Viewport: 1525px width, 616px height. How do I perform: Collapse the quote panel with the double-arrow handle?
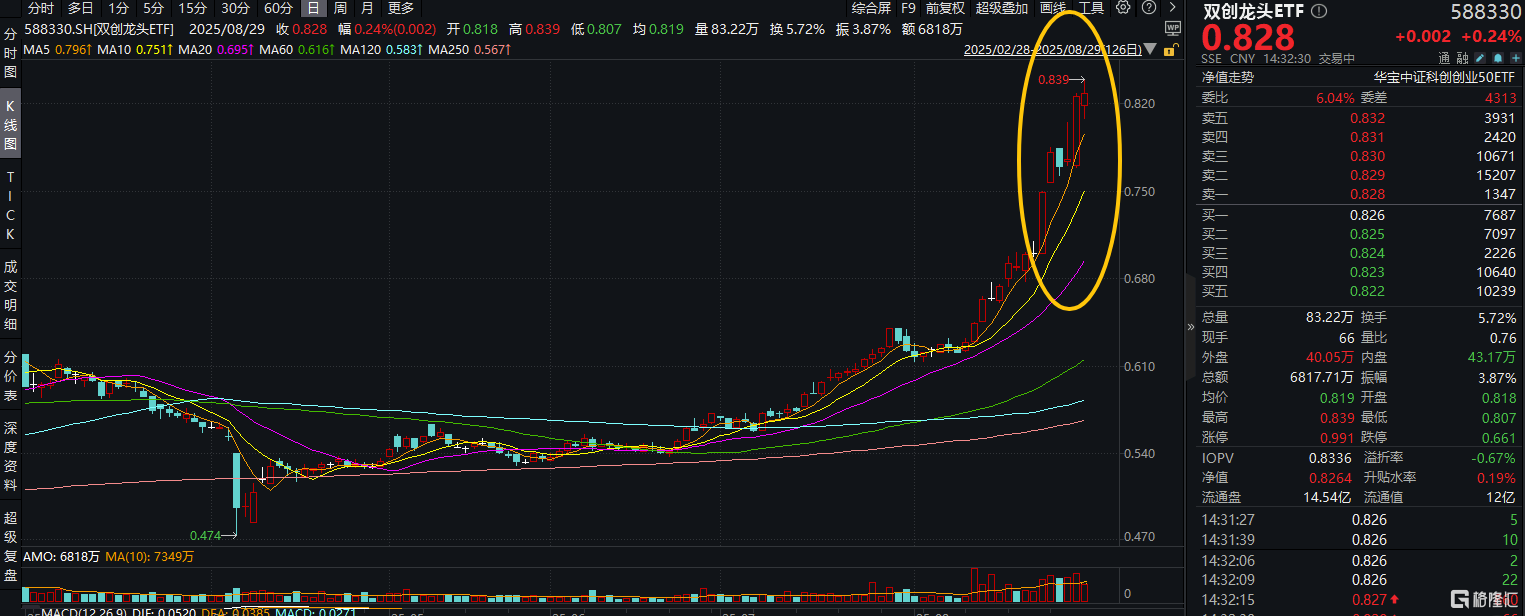[1190, 326]
